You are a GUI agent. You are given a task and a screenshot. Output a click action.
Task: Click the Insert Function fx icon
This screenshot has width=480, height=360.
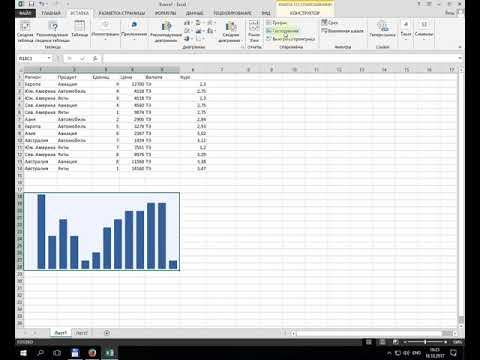(95, 58)
